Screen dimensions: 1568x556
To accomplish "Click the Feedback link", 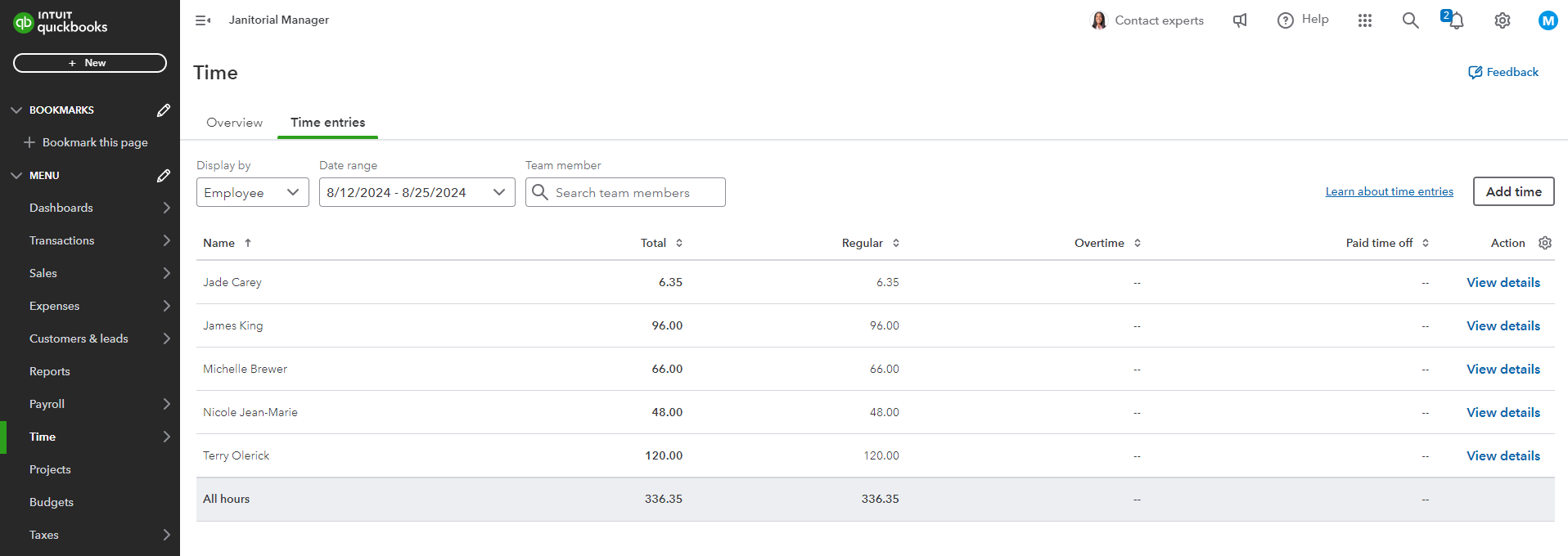I will point(1503,72).
